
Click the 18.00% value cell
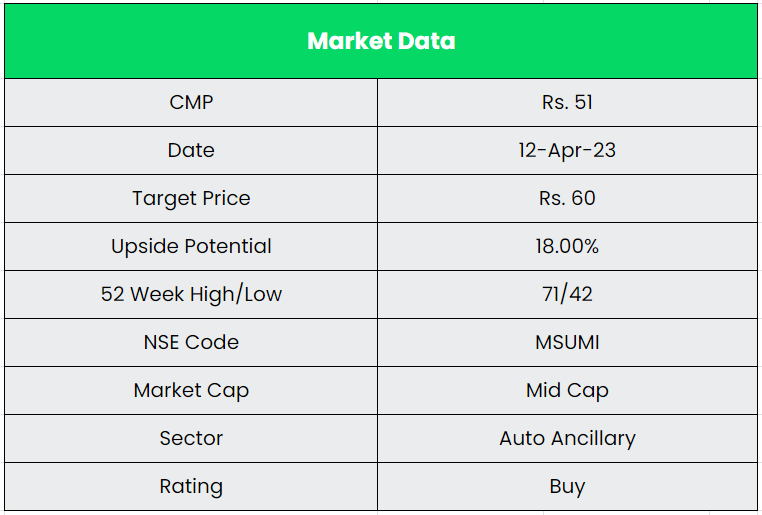(x=567, y=246)
